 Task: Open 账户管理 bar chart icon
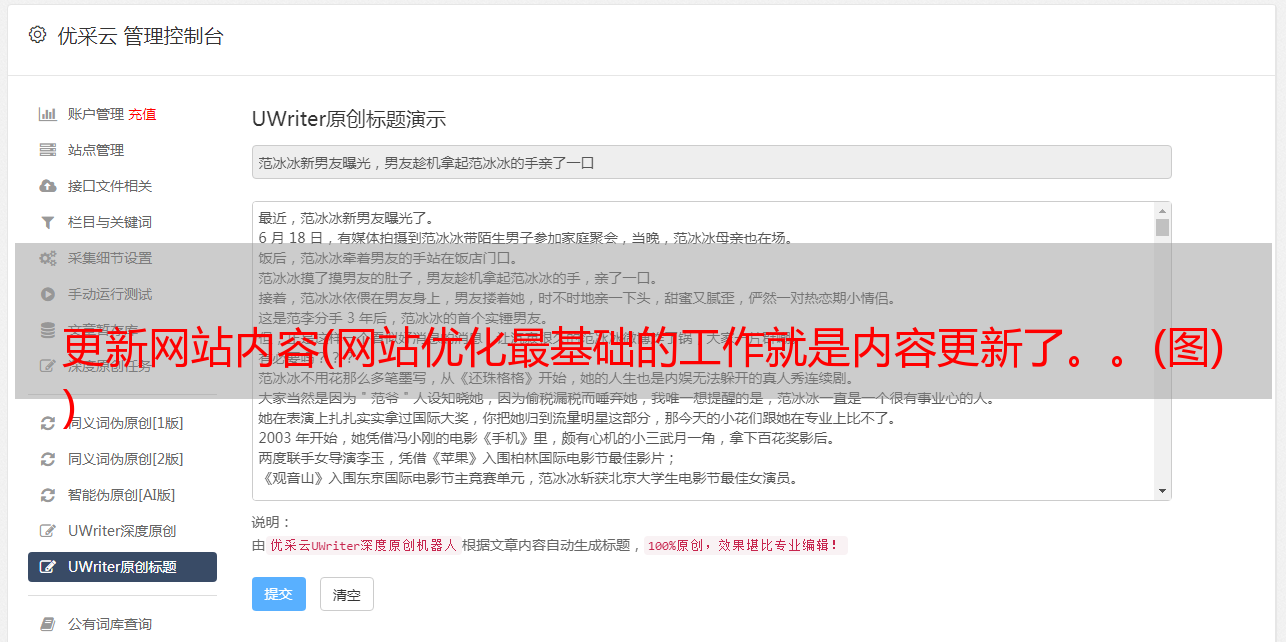pos(47,114)
